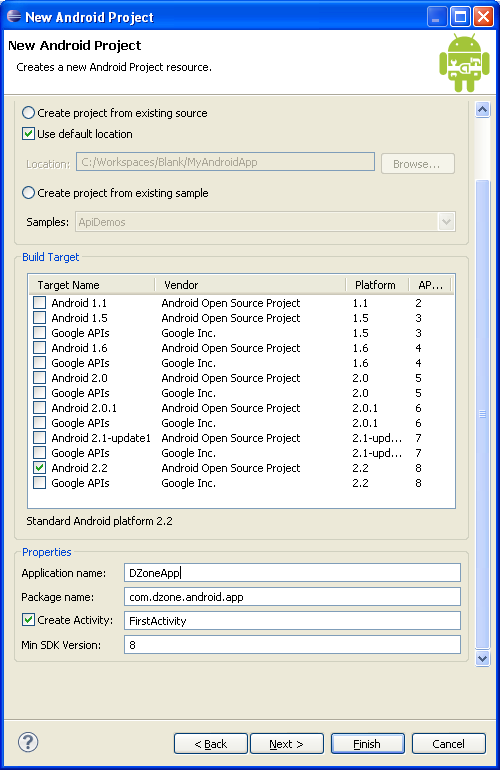The image size is (500, 770).
Task: Maximize the New Android Project window
Action: click(x=460, y=17)
